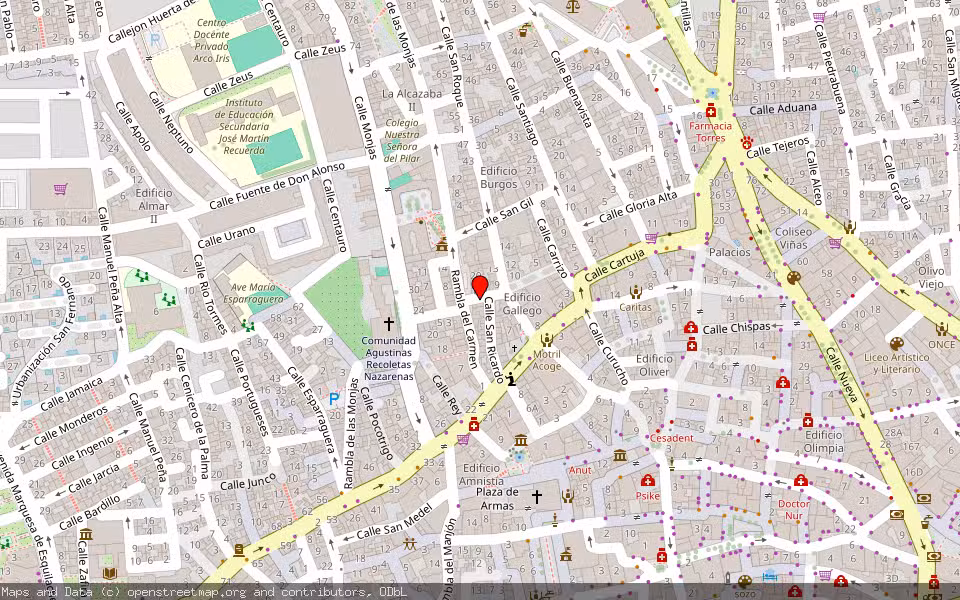The image size is (960, 600).
Task: Click the red location marker pin
Action: coord(480,287)
